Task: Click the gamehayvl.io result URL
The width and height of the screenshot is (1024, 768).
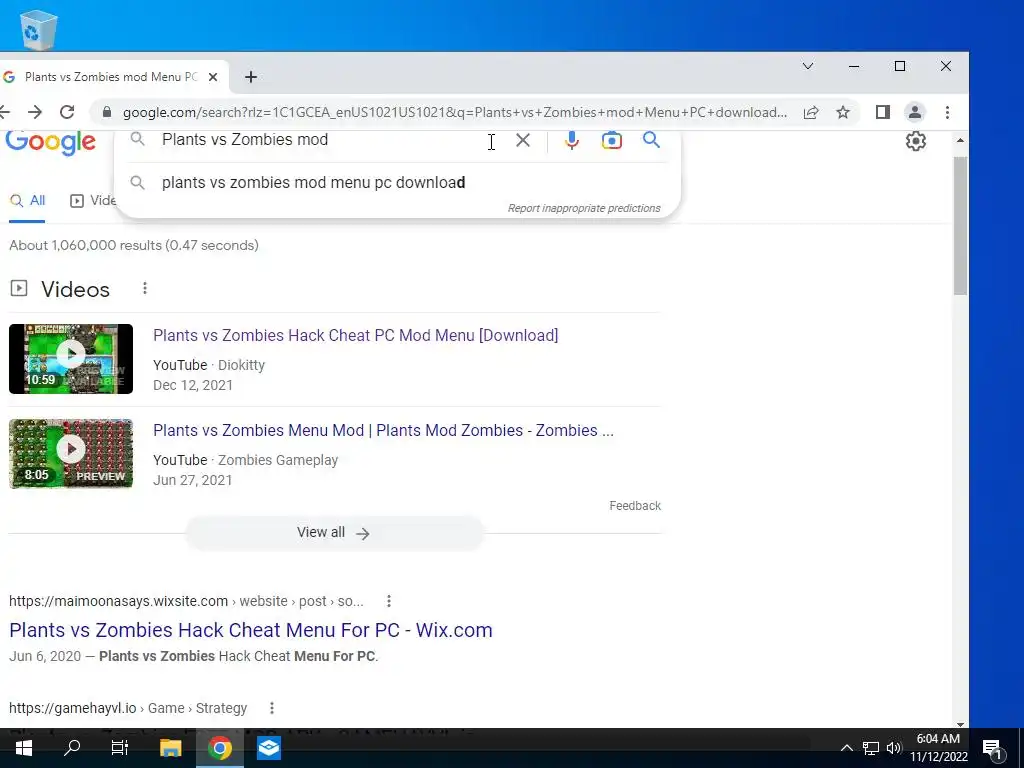Action: [128, 708]
